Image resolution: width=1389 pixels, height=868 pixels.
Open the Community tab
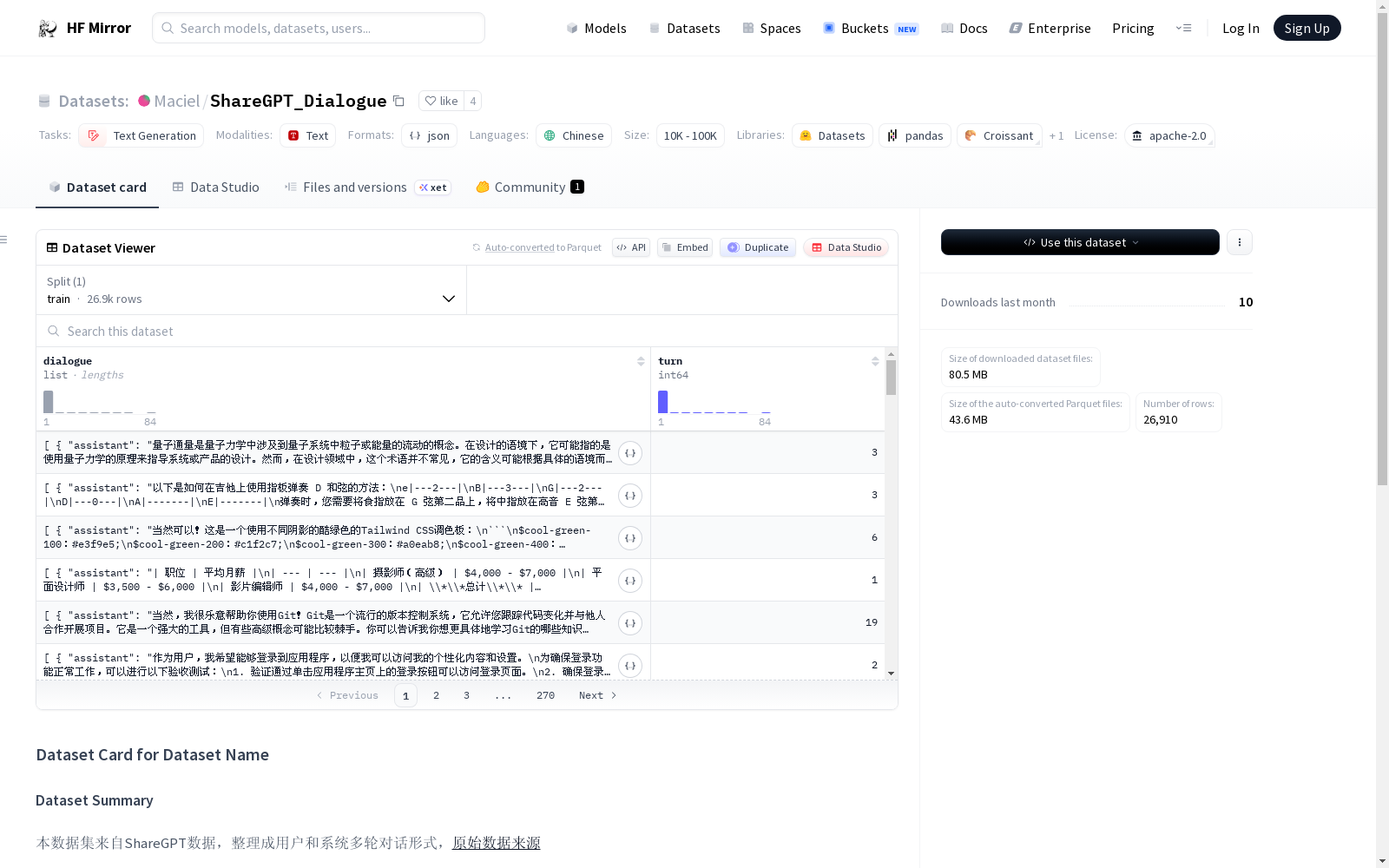(x=530, y=187)
